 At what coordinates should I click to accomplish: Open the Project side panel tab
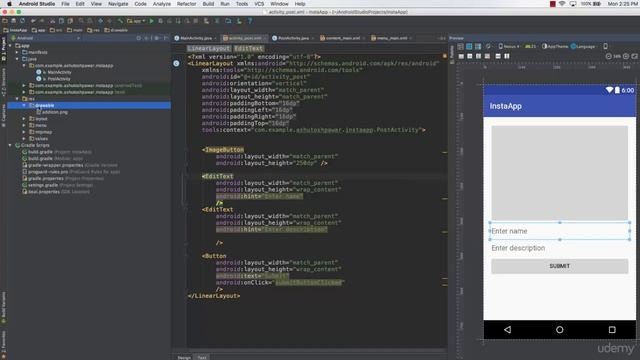[4, 49]
